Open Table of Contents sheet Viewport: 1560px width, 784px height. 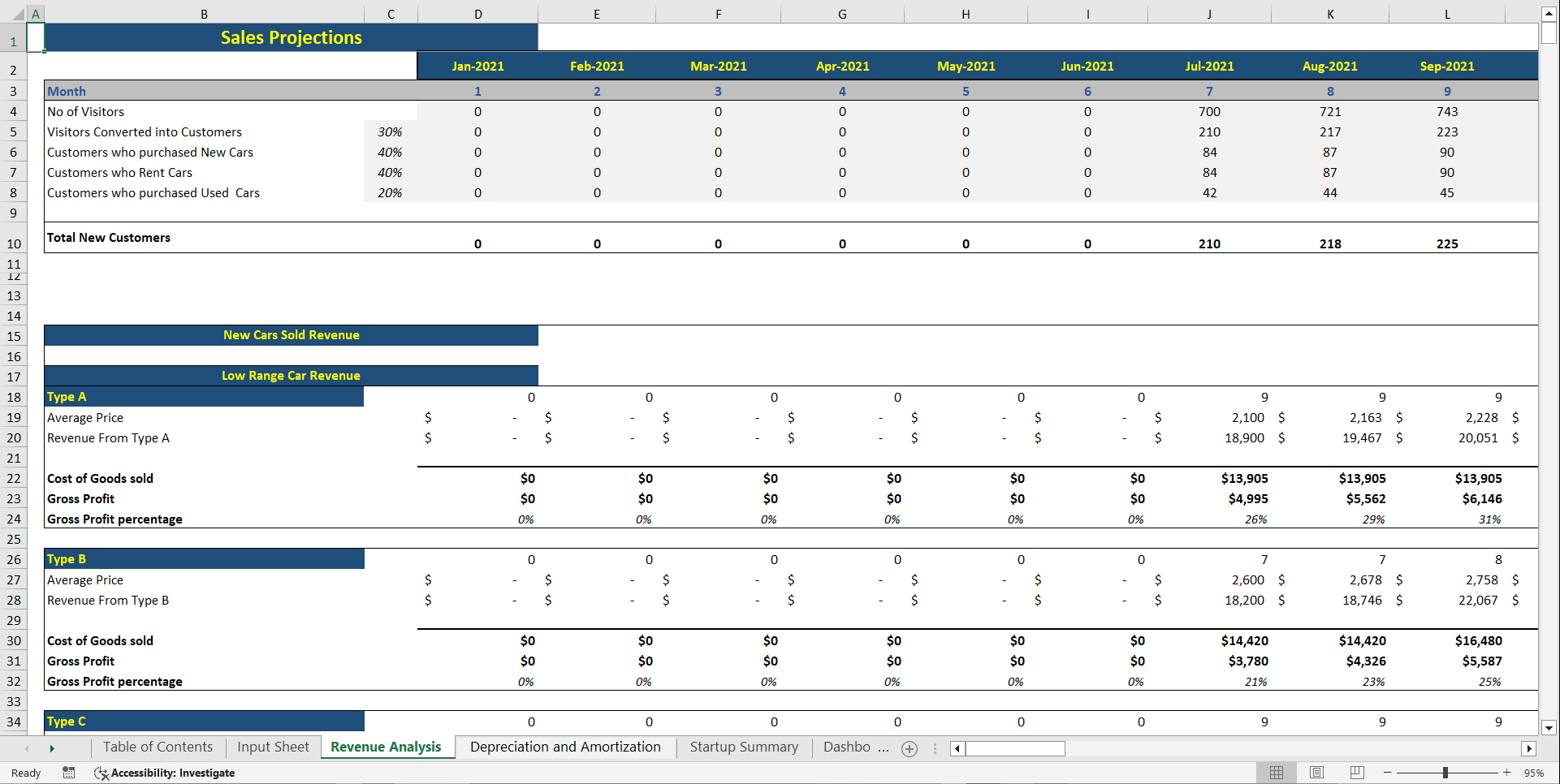(x=157, y=747)
